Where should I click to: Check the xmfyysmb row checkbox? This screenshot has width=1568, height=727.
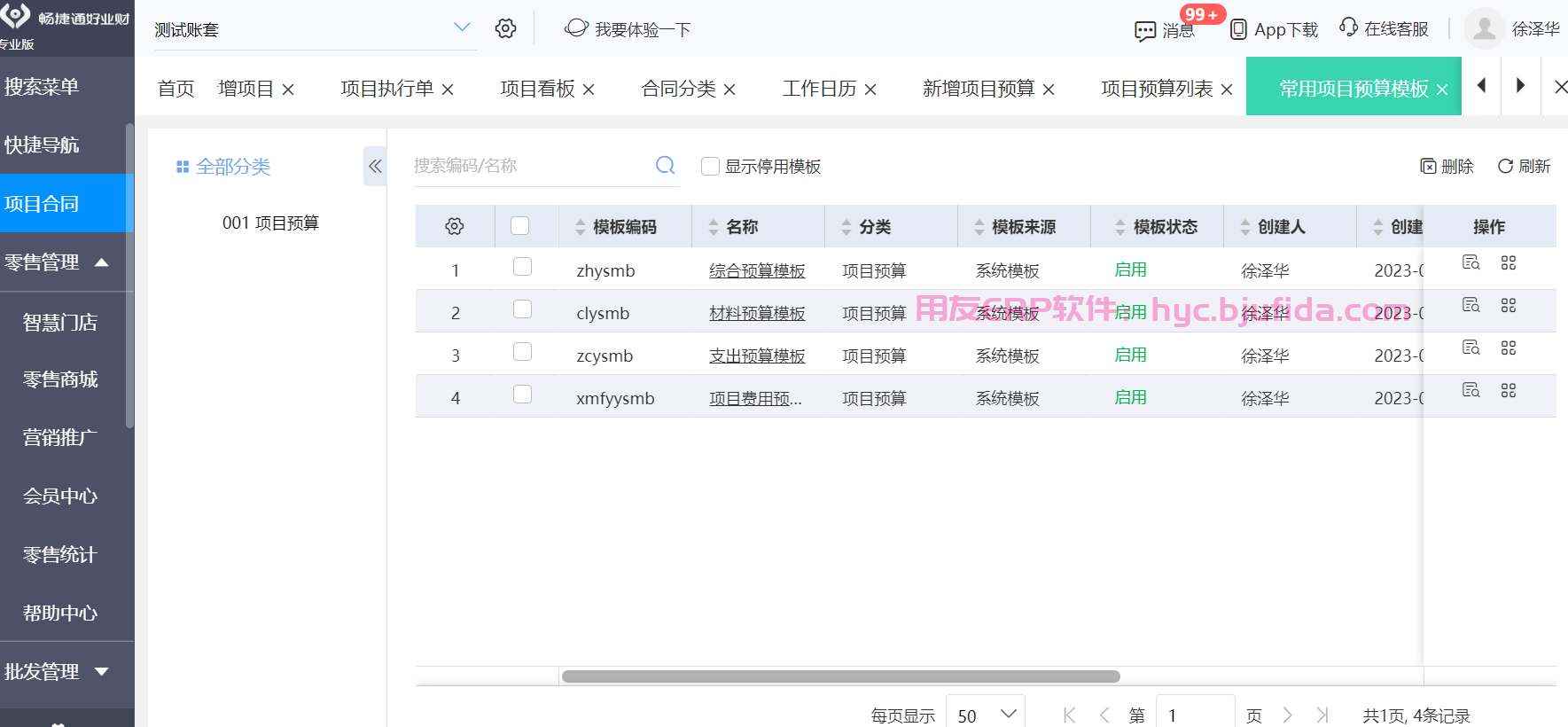tap(523, 395)
